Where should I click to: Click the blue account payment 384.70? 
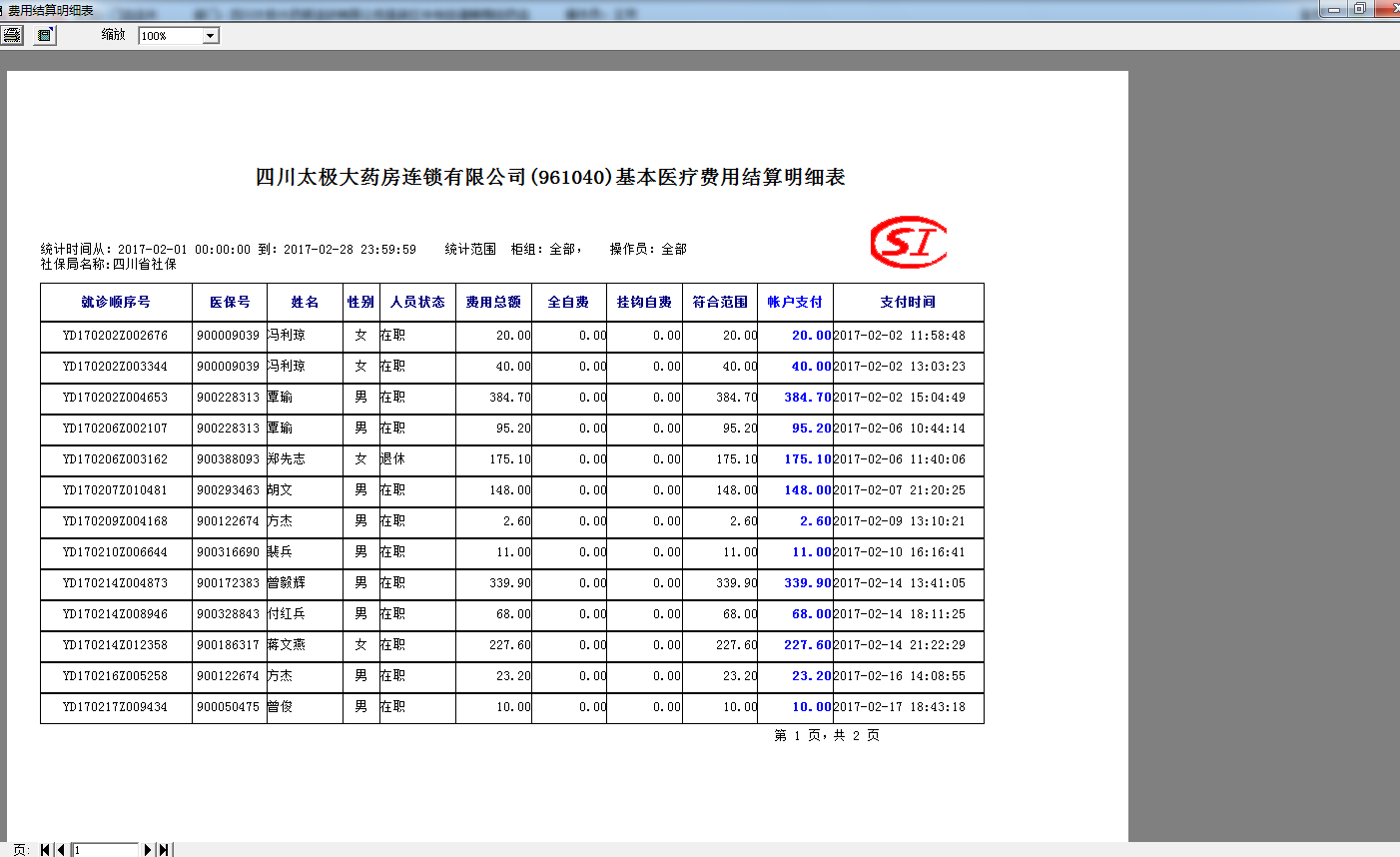coord(808,398)
